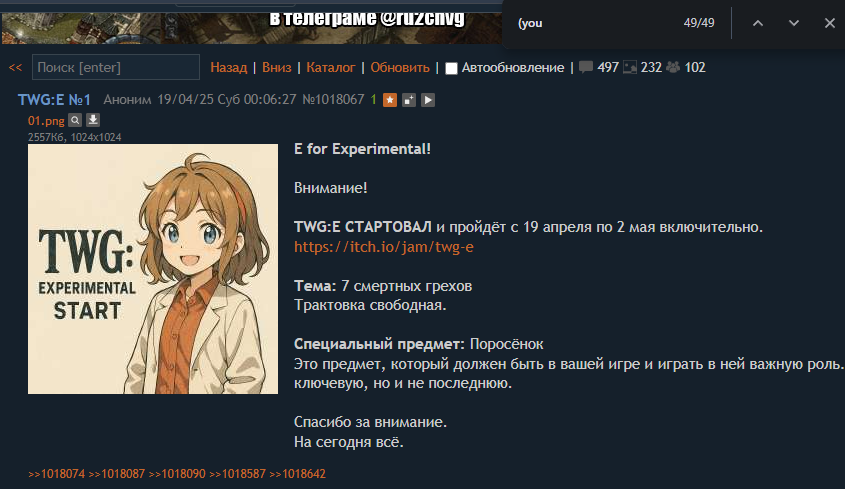The height and width of the screenshot is (489, 845).
Task: Click the play icon in post header
Action: pyautogui.click(x=428, y=100)
